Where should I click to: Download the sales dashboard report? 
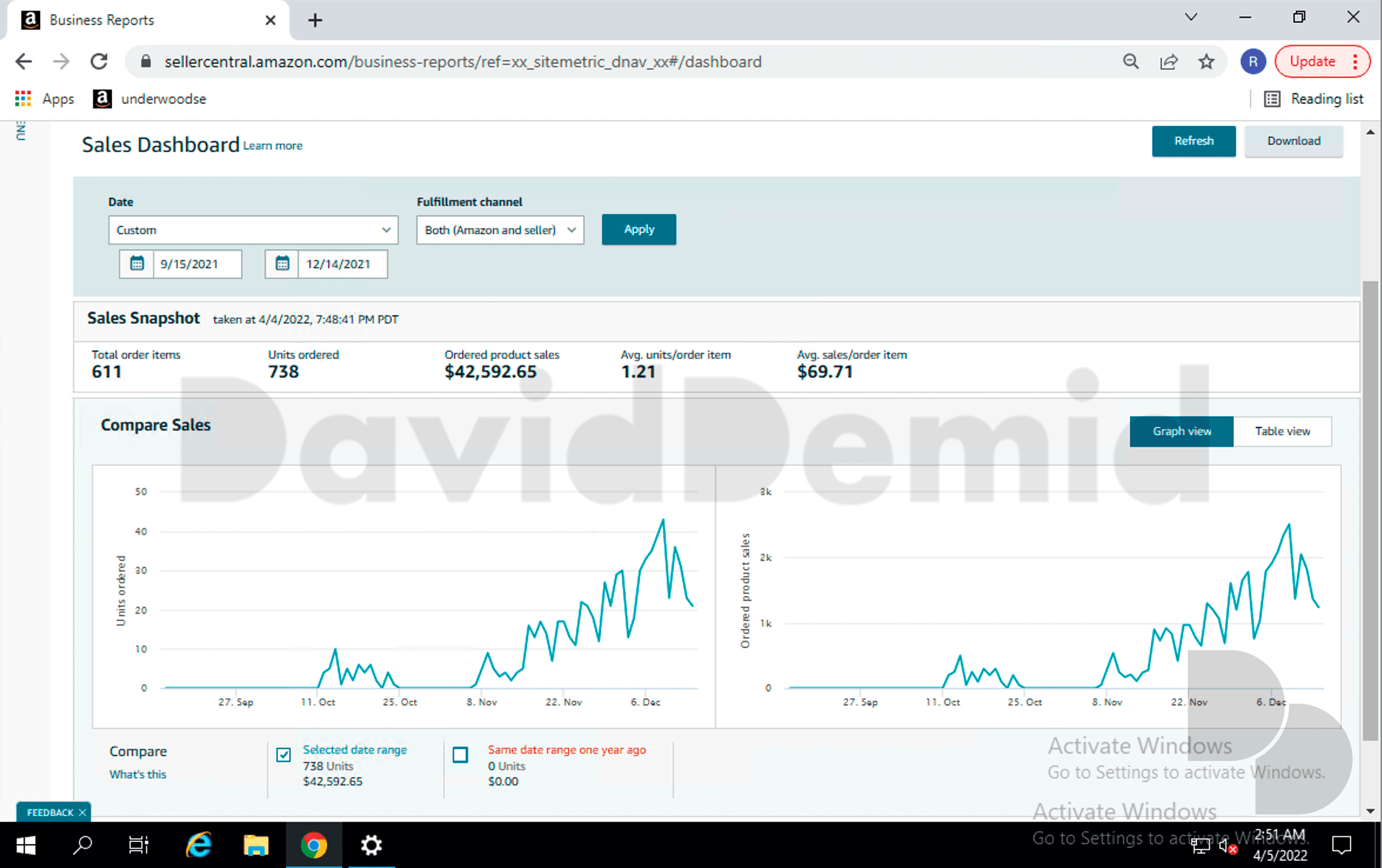(x=1293, y=141)
